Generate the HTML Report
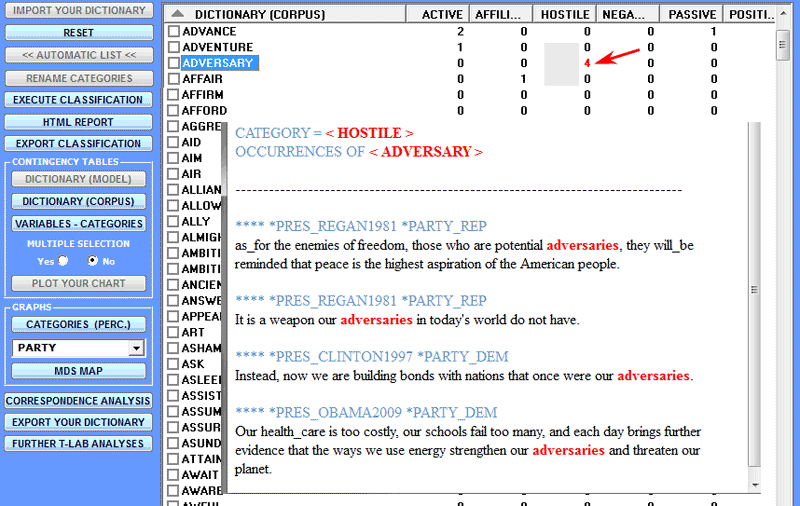Screen dimensions: 800x506 [79, 122]
